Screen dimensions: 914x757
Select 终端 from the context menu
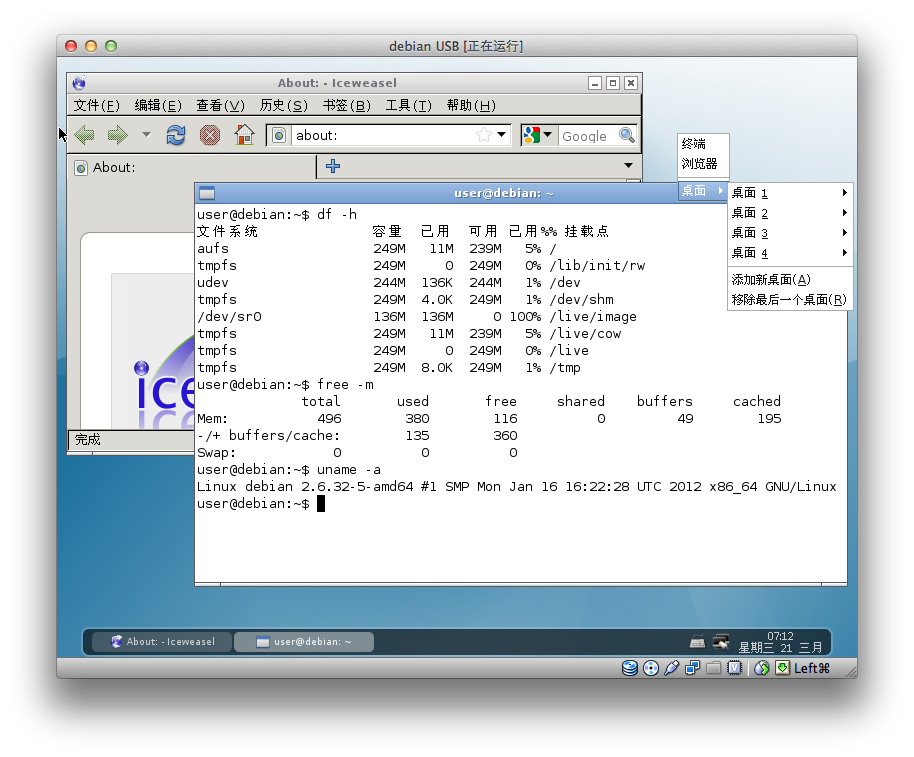tap(694, 144)
